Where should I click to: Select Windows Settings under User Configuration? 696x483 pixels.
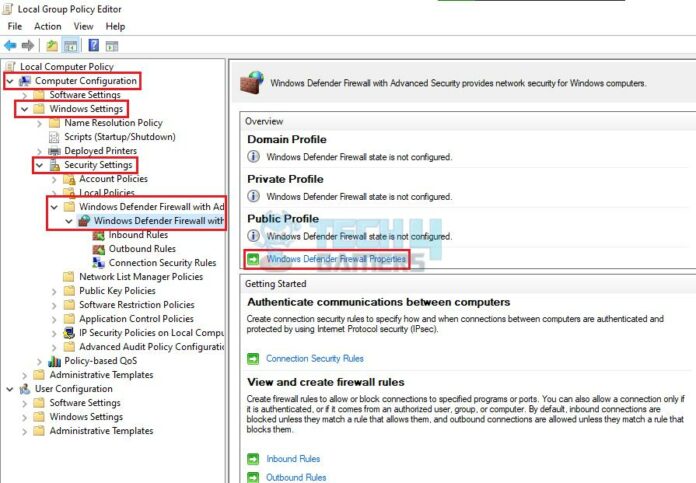pos(86,417)
